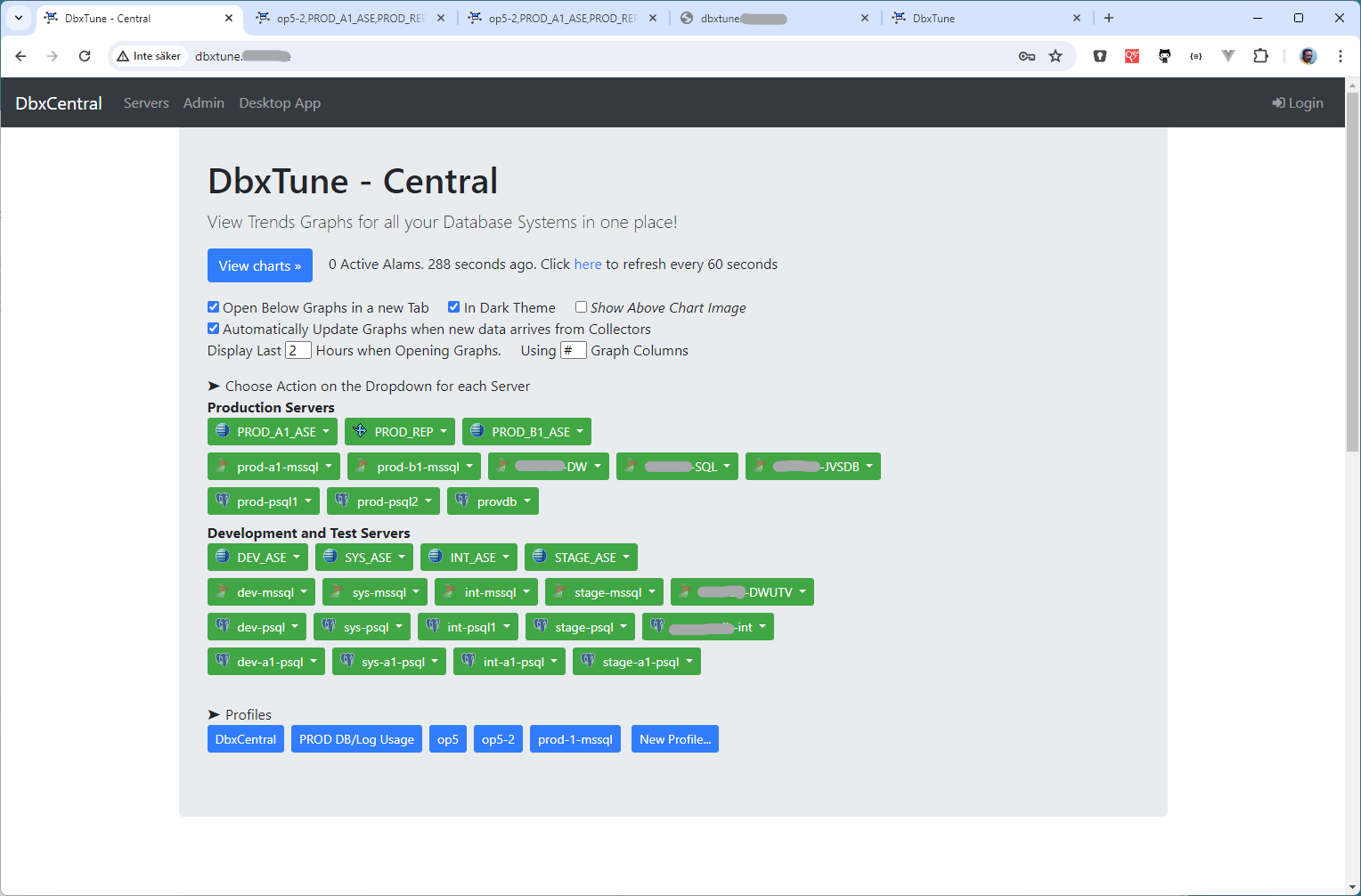Uncheck Open Below Graphs in a new Tab

[x=214, y=307]
